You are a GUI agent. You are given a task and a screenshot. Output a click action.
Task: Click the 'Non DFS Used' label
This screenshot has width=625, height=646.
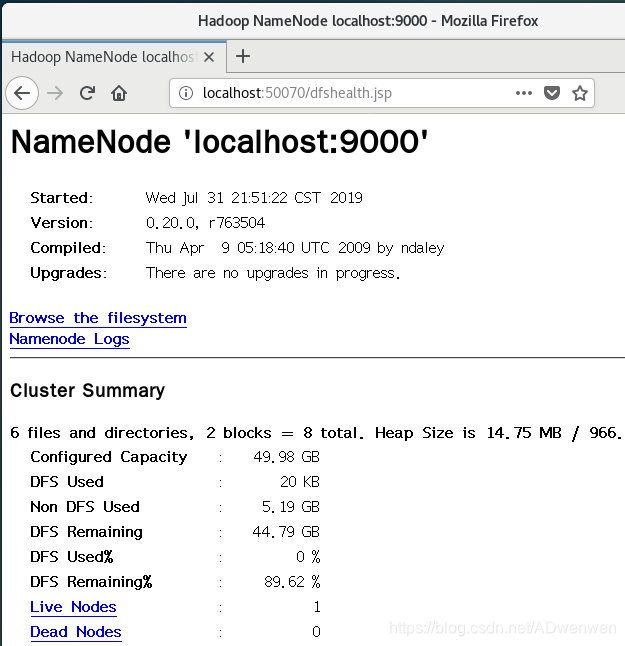coord(85,507)
